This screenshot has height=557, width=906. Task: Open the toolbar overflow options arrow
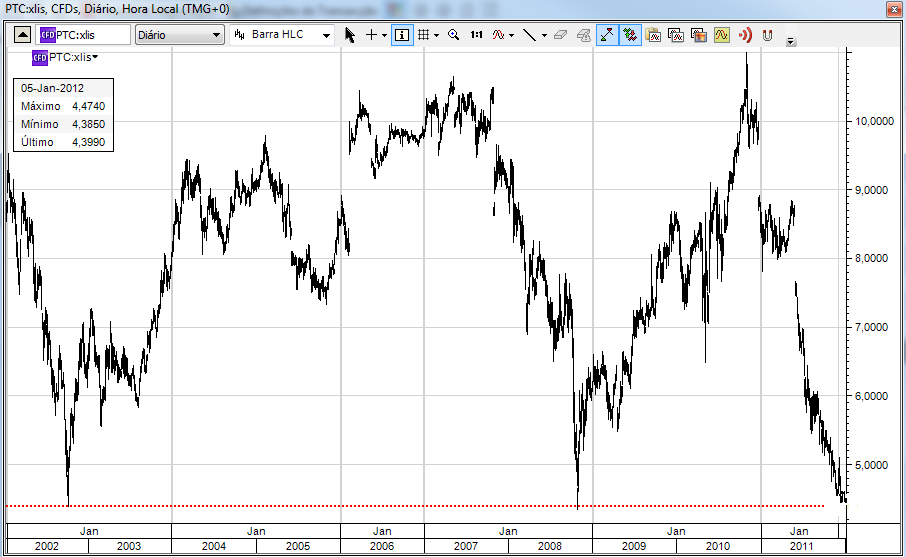tap(791, 41)
